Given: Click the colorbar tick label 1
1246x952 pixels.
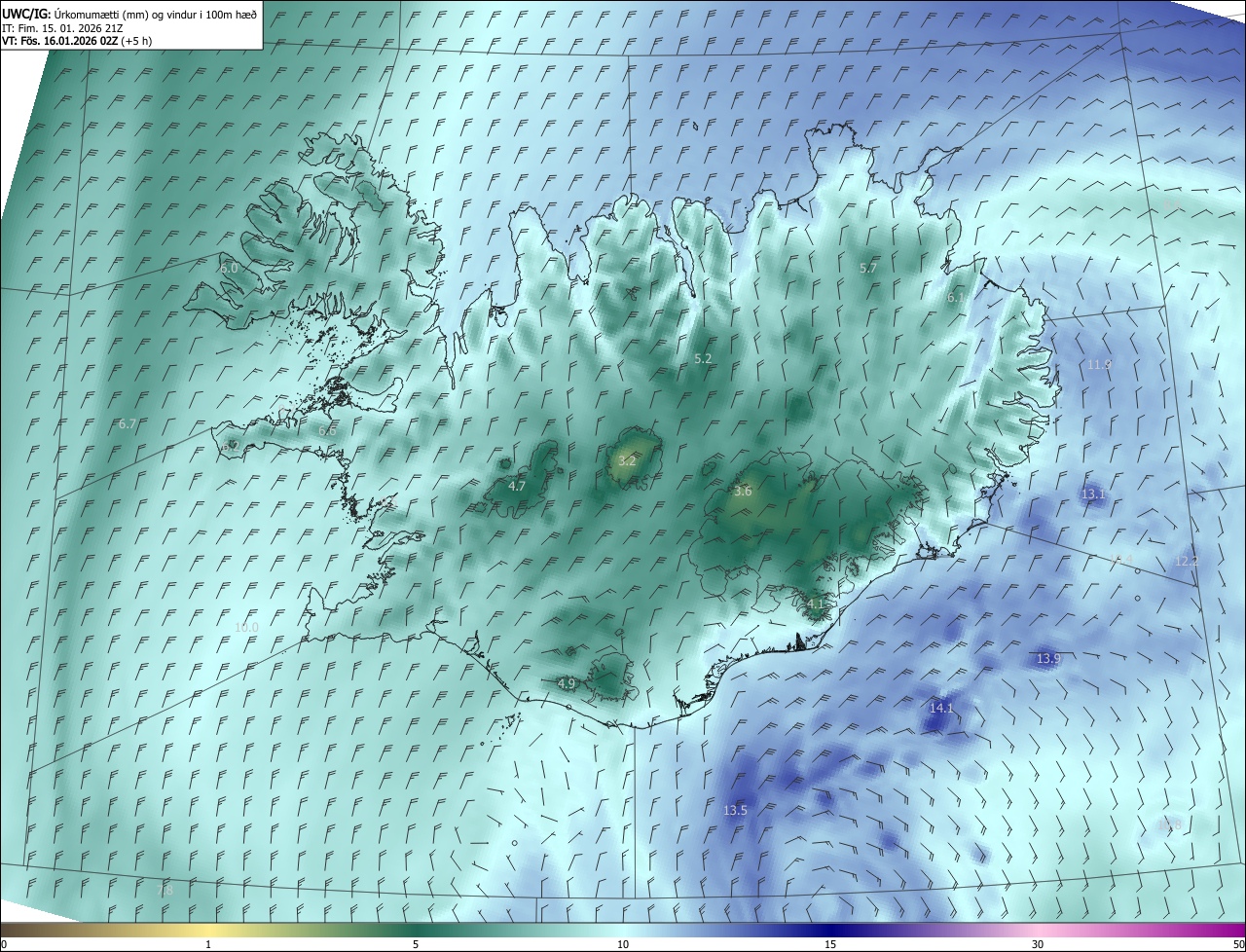Looking at the screenshot, I should pyautogui.click(x=208, y=945).
